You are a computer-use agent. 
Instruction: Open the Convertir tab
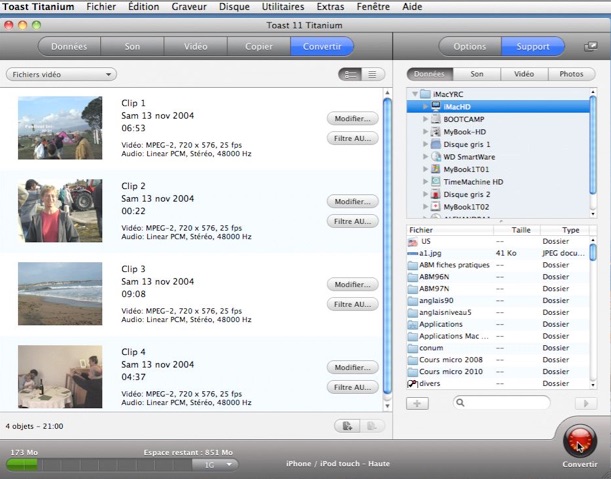click(322, 46)
